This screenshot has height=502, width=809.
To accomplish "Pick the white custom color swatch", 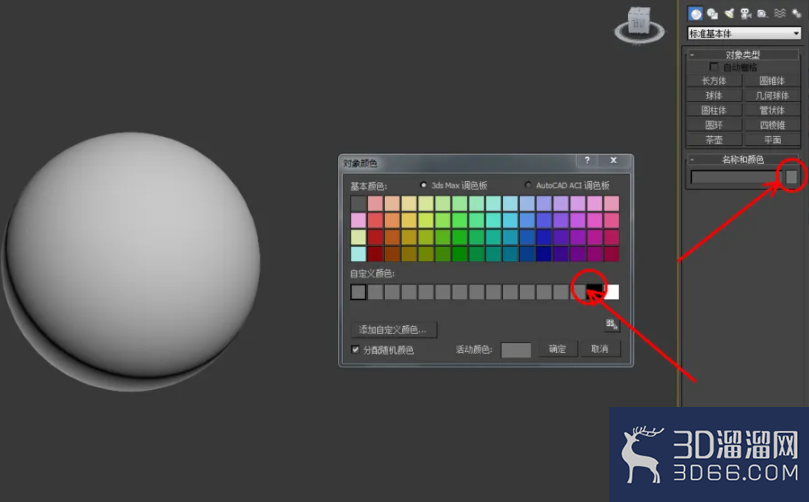I will pyautogui.click(x=611, y=292).
